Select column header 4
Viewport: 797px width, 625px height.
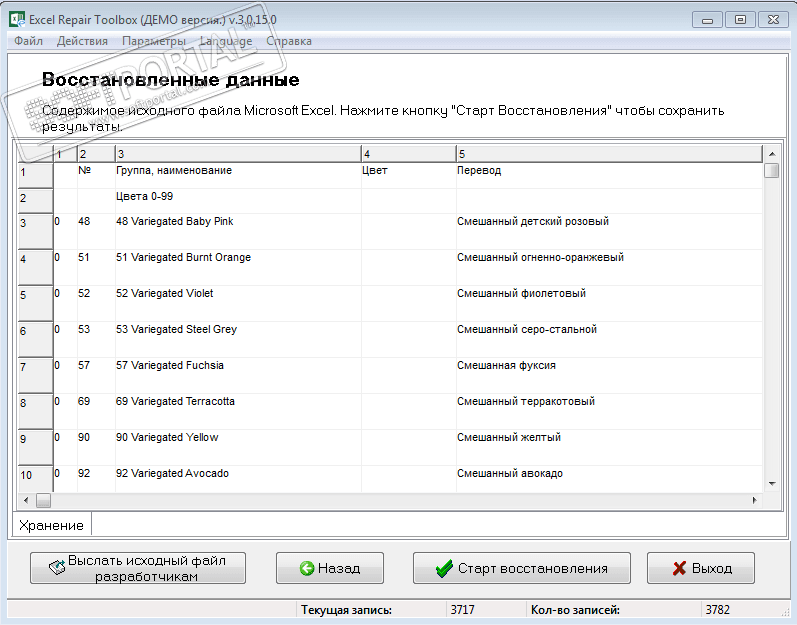click(409, 154)
